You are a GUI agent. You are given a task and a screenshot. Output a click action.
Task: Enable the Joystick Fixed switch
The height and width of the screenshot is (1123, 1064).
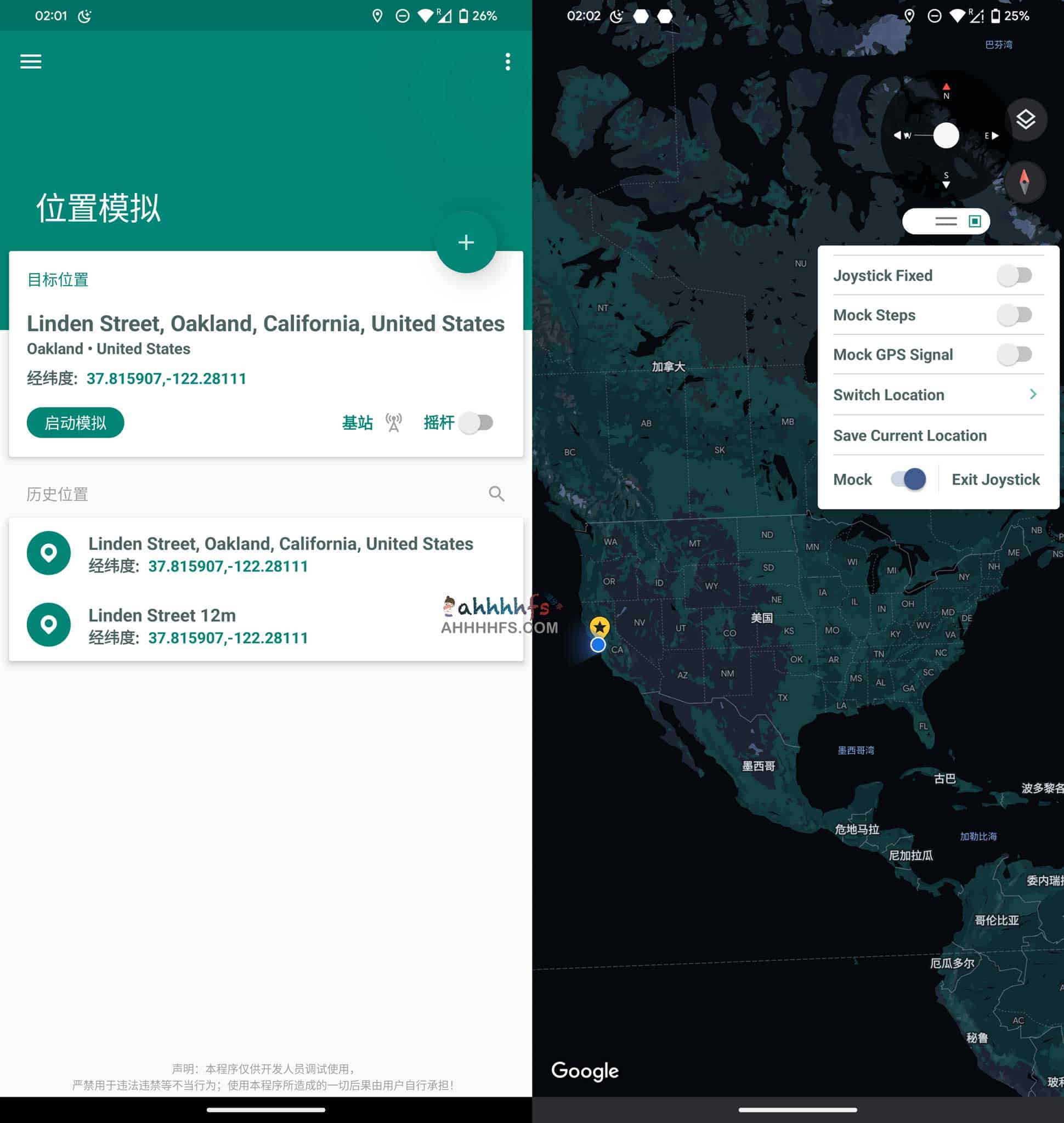[x=1015, y=276]
